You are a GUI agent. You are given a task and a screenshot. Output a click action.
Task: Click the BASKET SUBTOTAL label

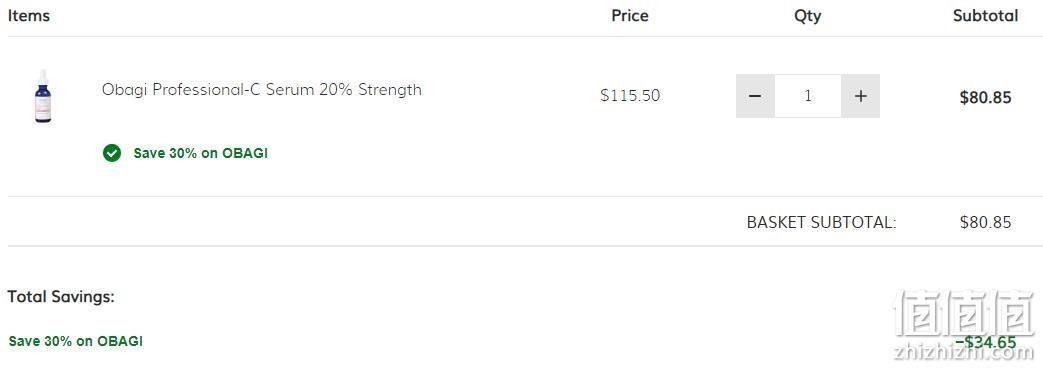pyautogui.click(x=821, y=222)
